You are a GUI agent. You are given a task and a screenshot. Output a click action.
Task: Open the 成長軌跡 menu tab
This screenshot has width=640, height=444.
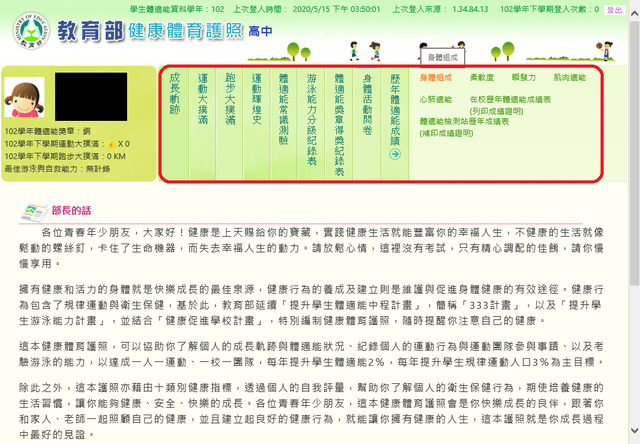(x=175, y=94)
